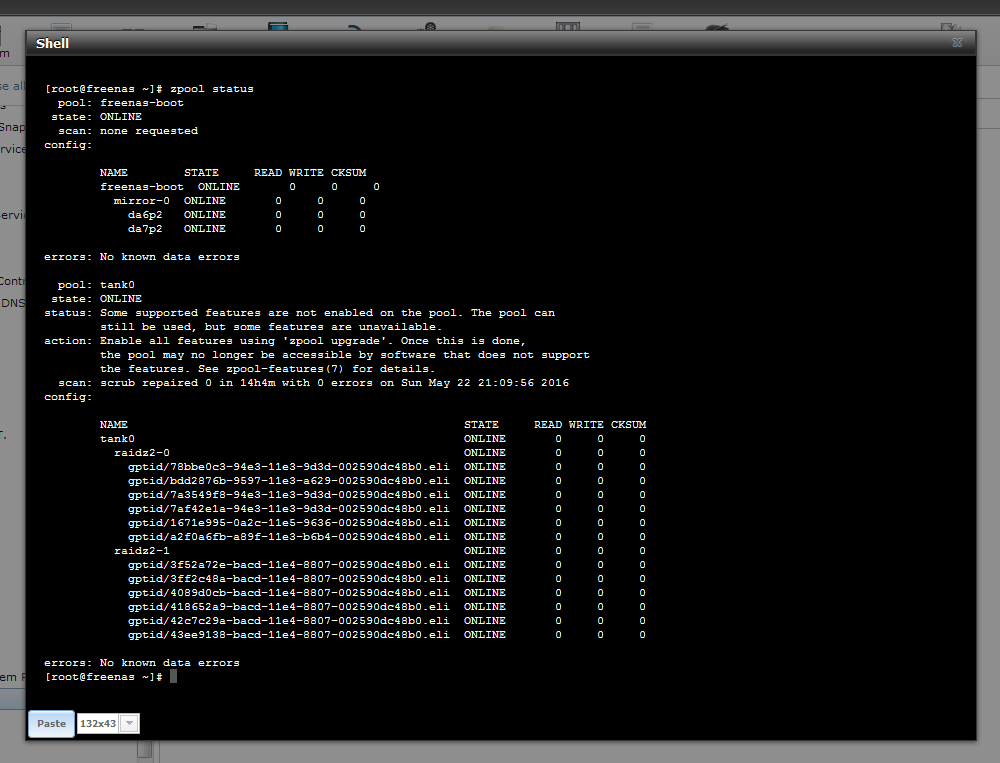Screen dimensions: 1000x763
Task: Click the 'pool: tank0' line
Action: pyautogui.click(x=96, y=285)
